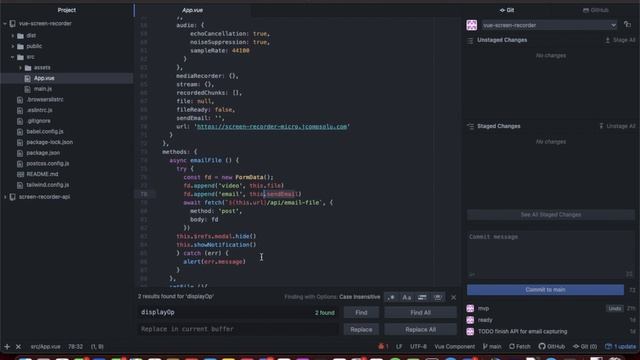
Task: Click the Staged Changes list icon
Action: pyautogui.click(x=470, y=126)
